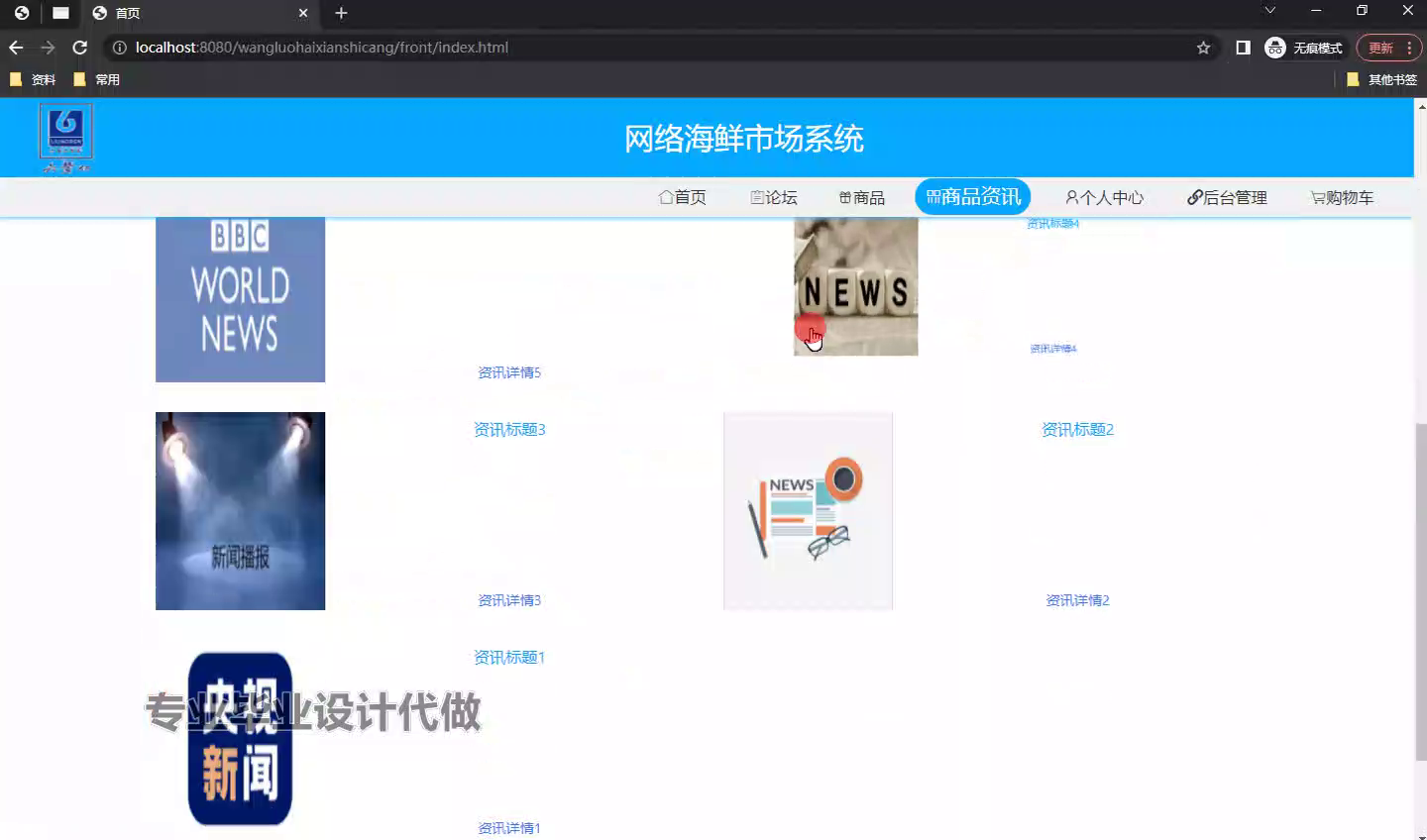The width and height of the screenshot is (1427, 840).
Task: Click the site logo in the header
Action: [65, 137]
